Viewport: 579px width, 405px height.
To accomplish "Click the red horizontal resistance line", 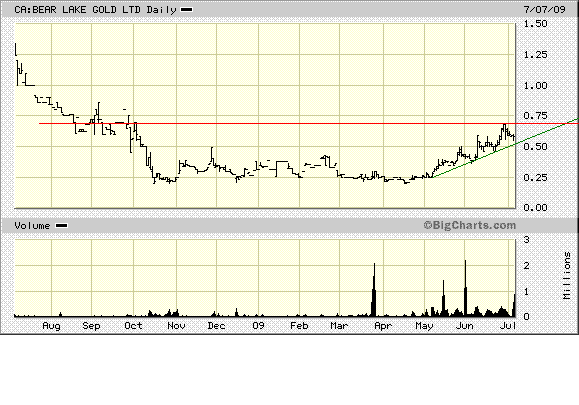I will 309,123.
